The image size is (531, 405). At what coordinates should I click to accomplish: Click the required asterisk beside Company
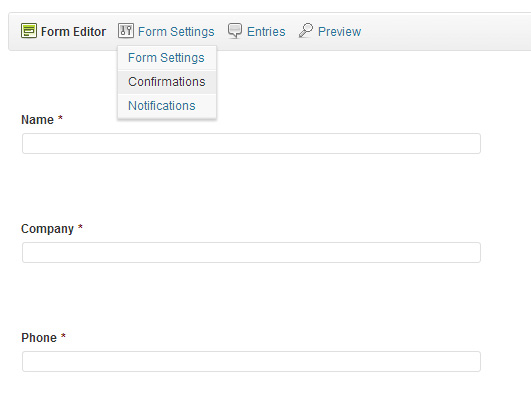tap(80, 227)
